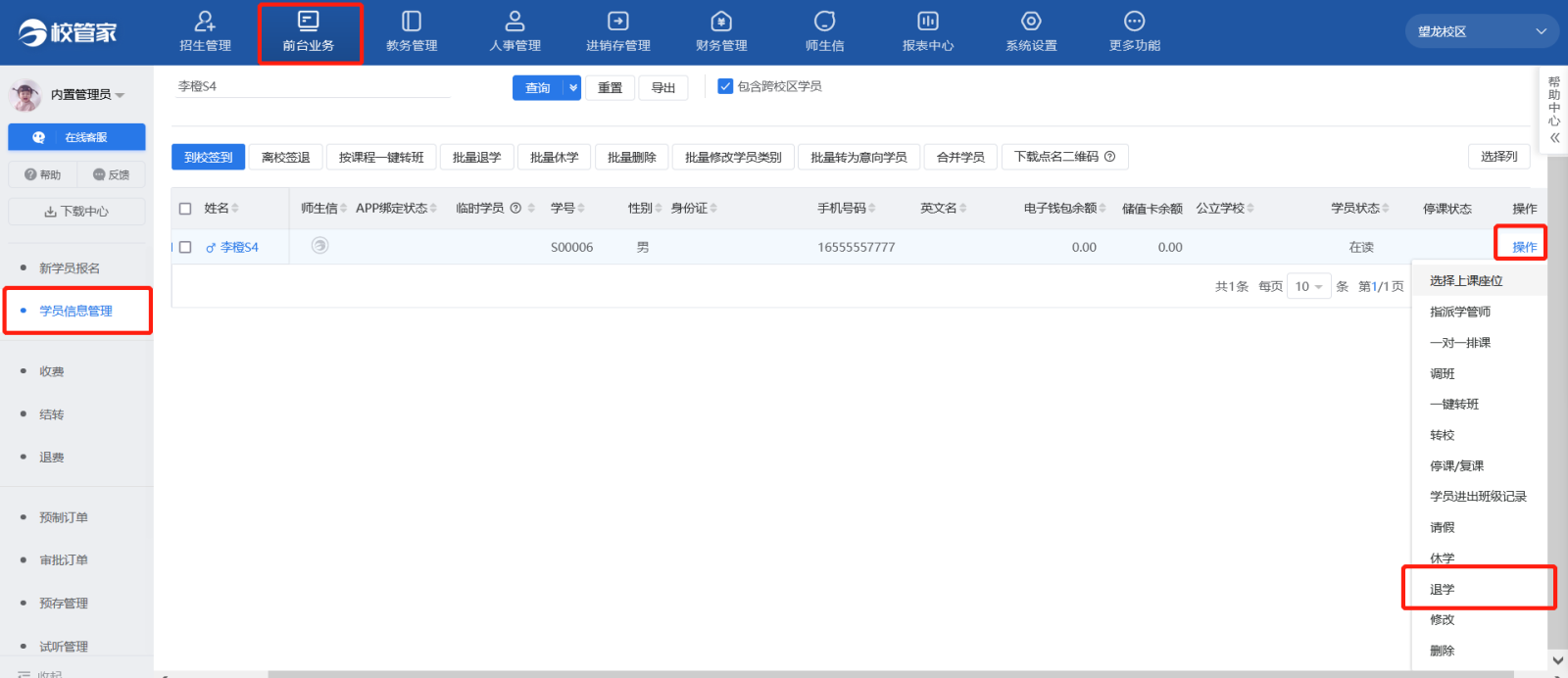Go to 新学员报名 in the sidebar

70,268
